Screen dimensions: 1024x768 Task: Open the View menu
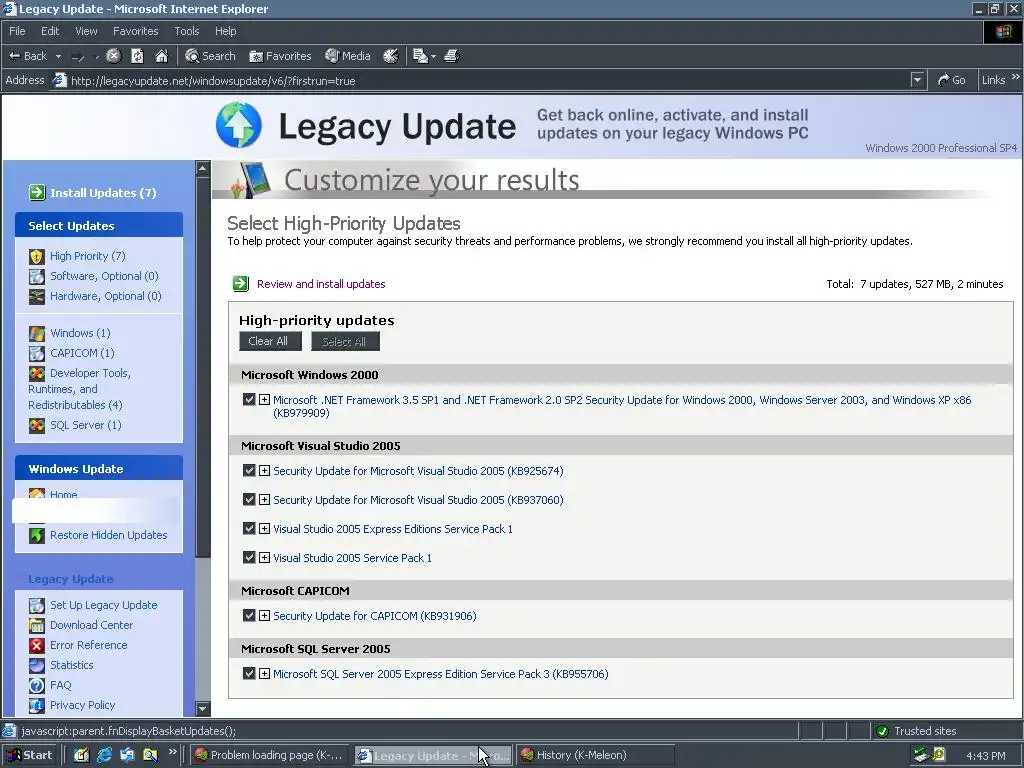click(86, 31)
